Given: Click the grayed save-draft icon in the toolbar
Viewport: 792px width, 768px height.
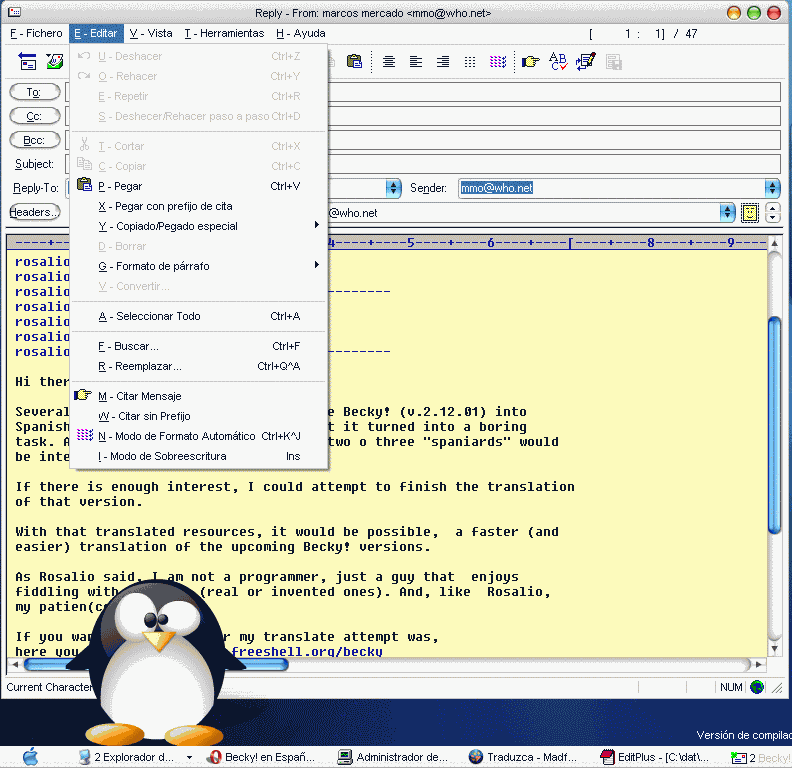Looking at the screenshot, I should (x=614, y=62).
